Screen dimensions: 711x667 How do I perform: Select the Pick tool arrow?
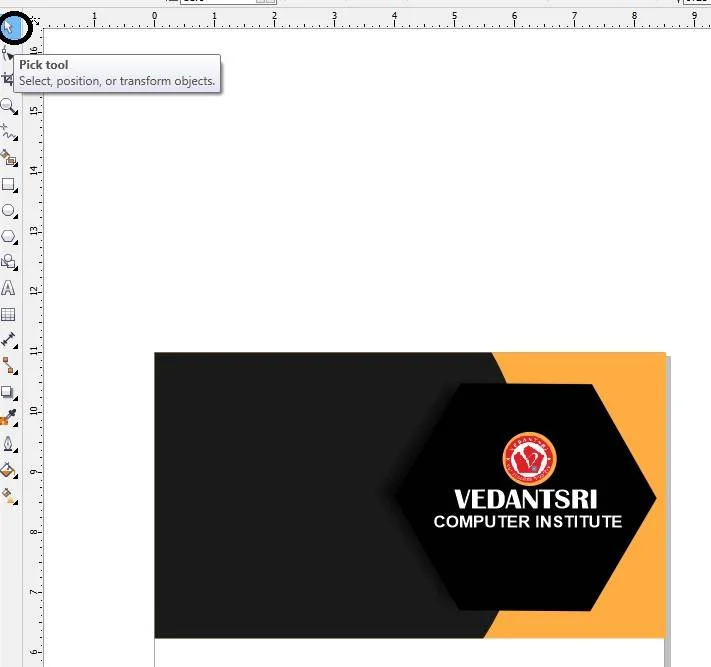tap(9, 28)
